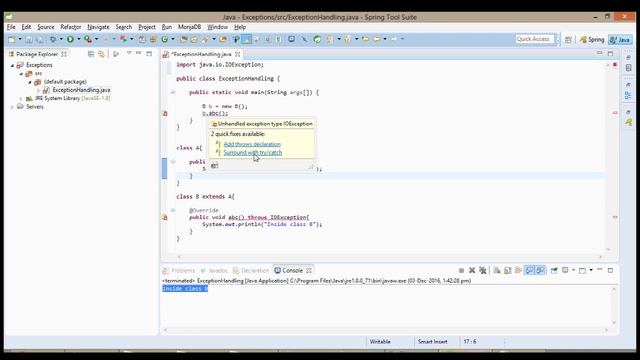Close the Console view tab

coord(309,271)
